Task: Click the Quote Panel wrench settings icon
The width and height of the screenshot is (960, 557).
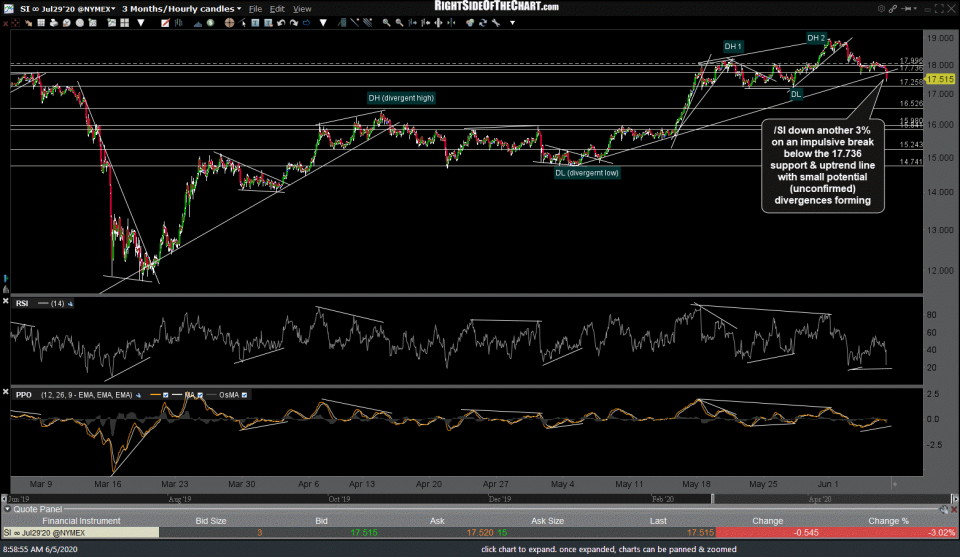Action: [x=942, y=508]
